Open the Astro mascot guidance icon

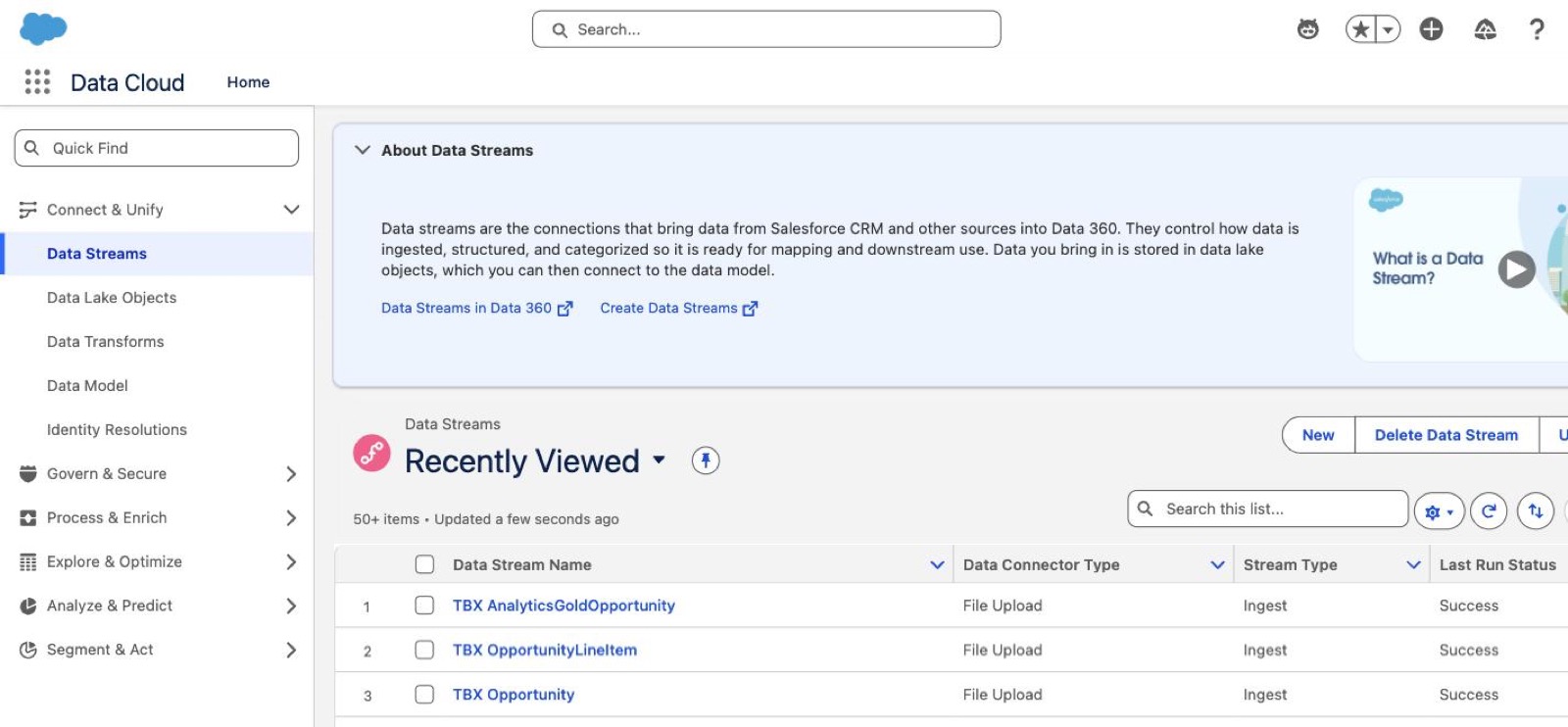click(x=1308, y=29)
